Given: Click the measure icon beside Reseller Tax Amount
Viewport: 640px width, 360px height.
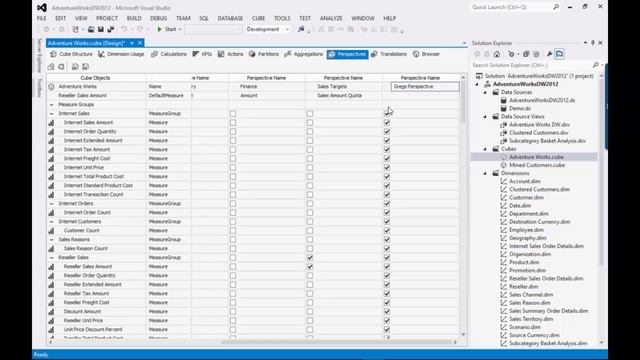Looking at the screenshot, I should 51,293.
